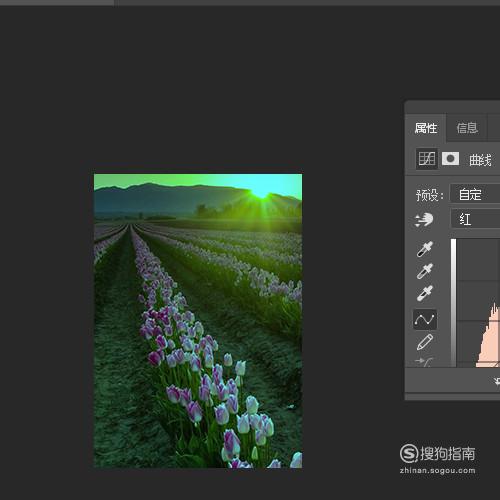Open the zhinan.sogou.com link
Screen dimensions: 500x500
[x=438, y=471]
